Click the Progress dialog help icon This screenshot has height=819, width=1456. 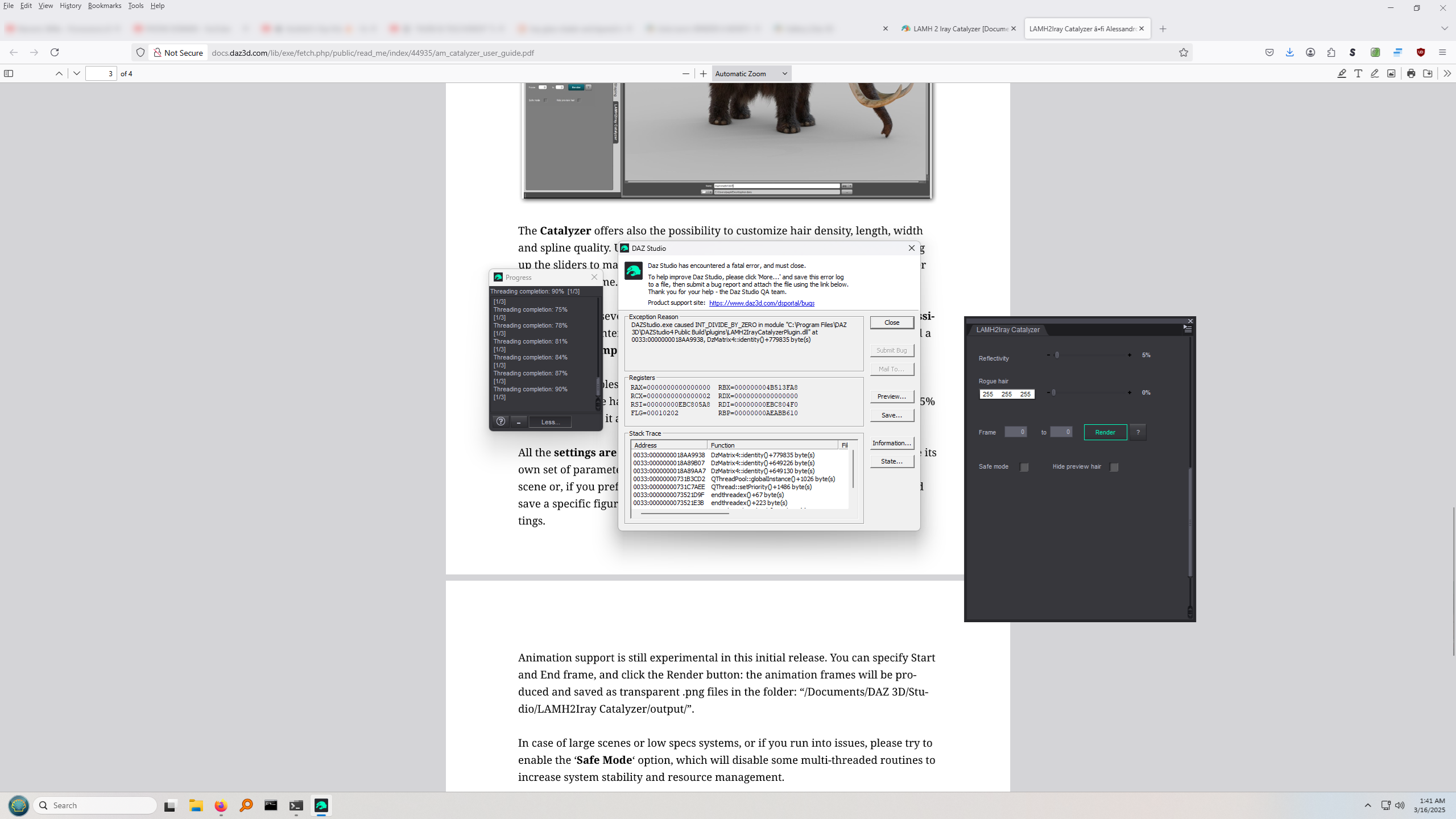pos(500,421)
